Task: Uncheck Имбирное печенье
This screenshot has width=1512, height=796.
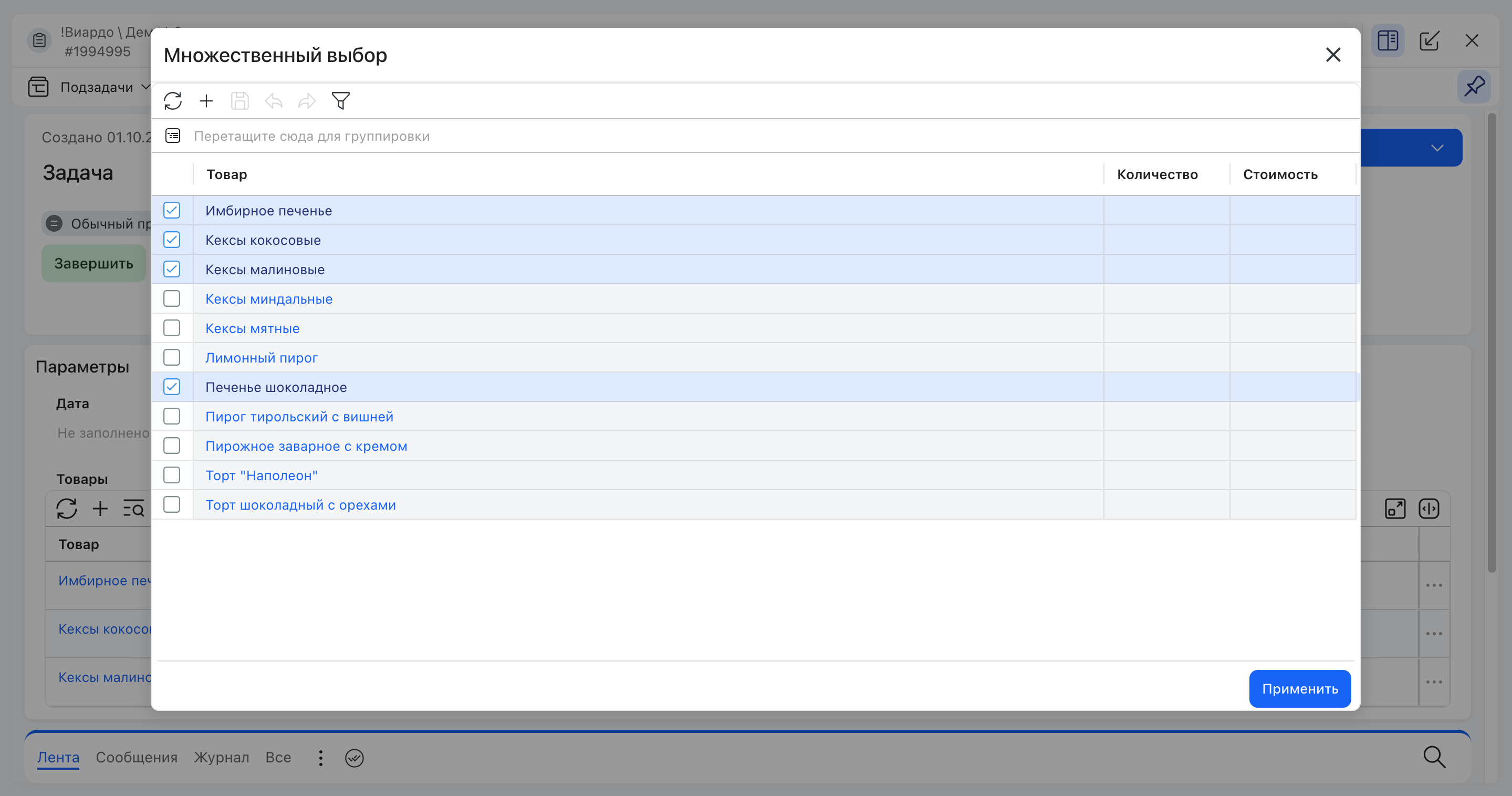Action: [171, 210]
